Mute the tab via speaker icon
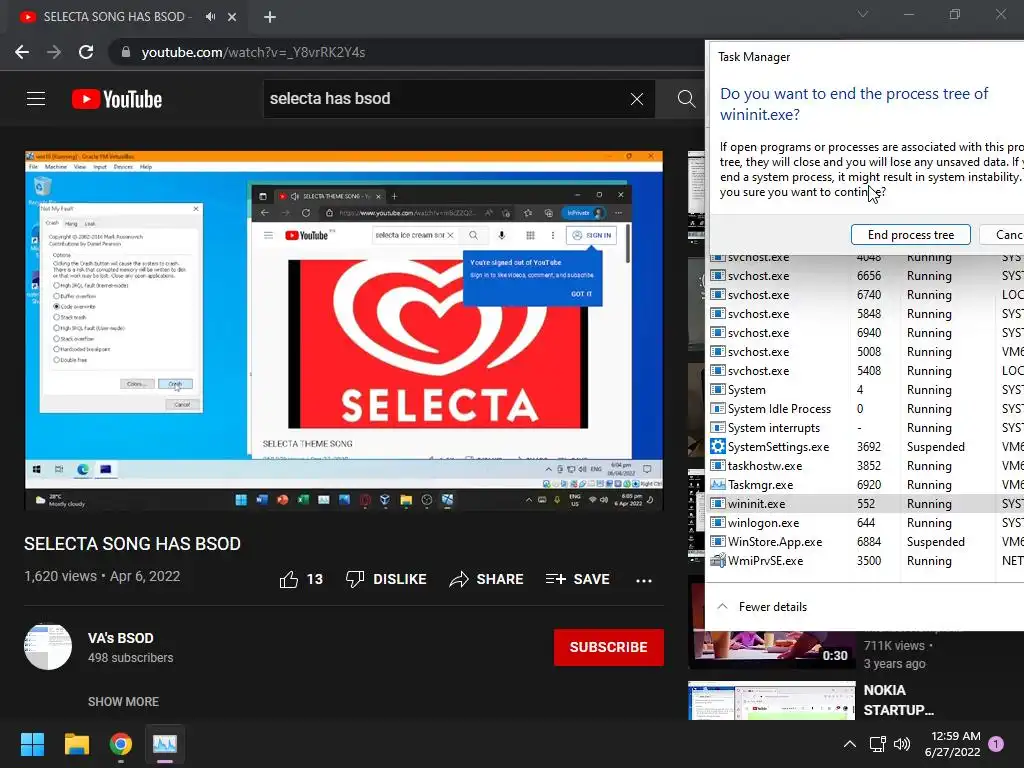 tap(210, 17)
